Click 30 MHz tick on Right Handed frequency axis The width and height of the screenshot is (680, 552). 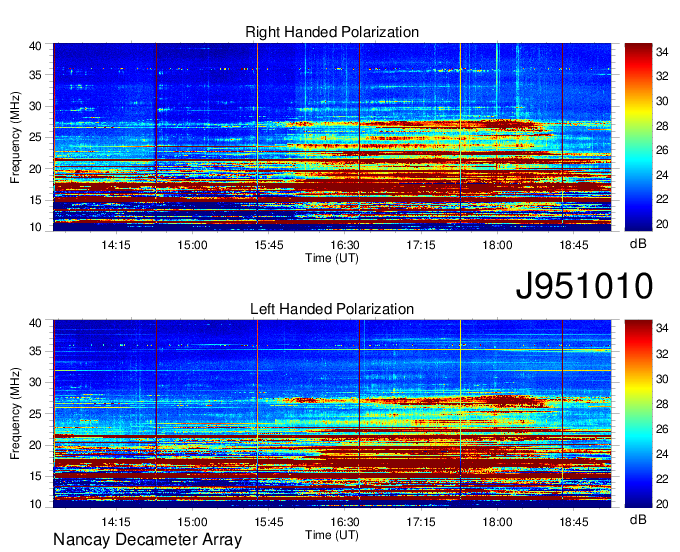point(35,106)
